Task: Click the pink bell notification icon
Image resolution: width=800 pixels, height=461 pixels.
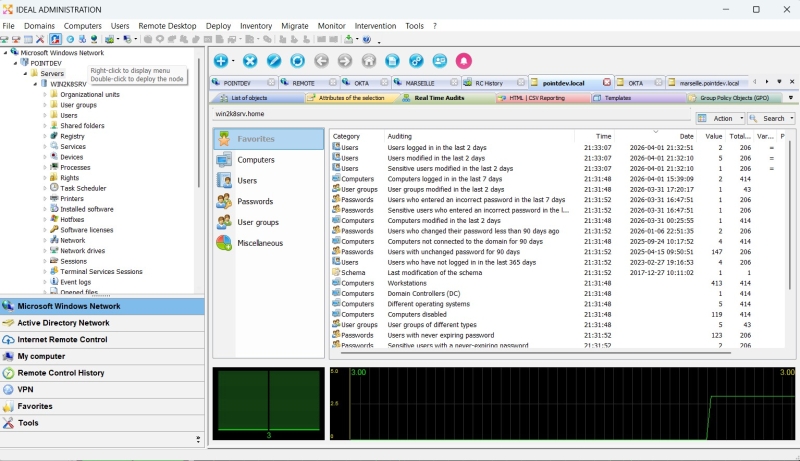Action: point(464,61)
